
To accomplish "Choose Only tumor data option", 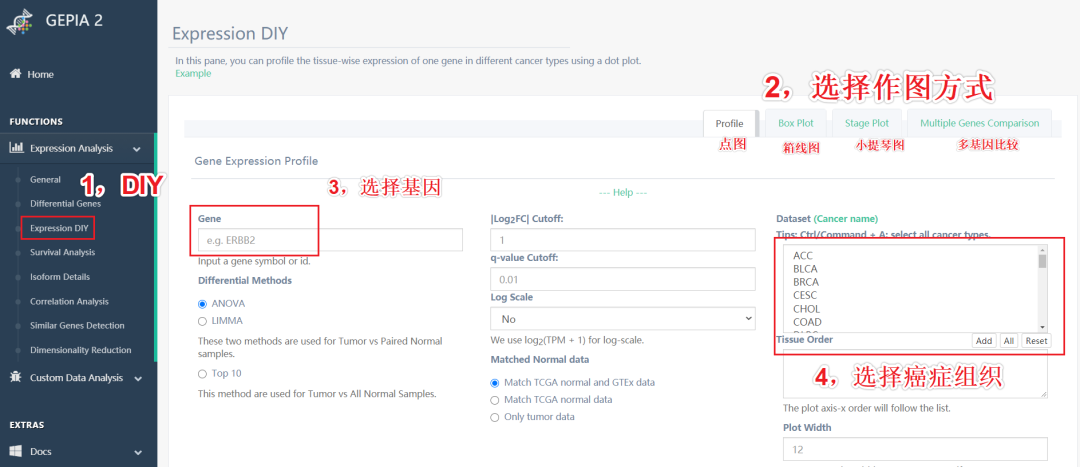I will pos(495,417).
